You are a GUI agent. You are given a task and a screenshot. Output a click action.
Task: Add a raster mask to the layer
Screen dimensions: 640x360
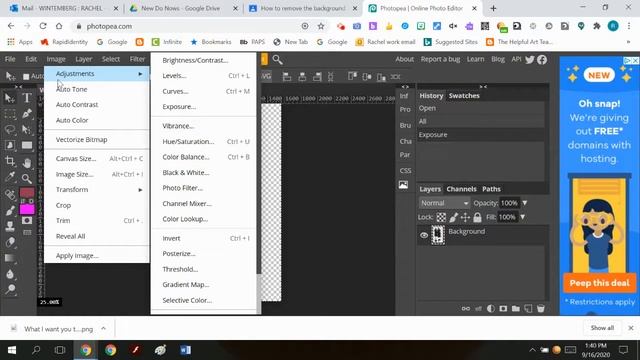click(x=503, y=309)
